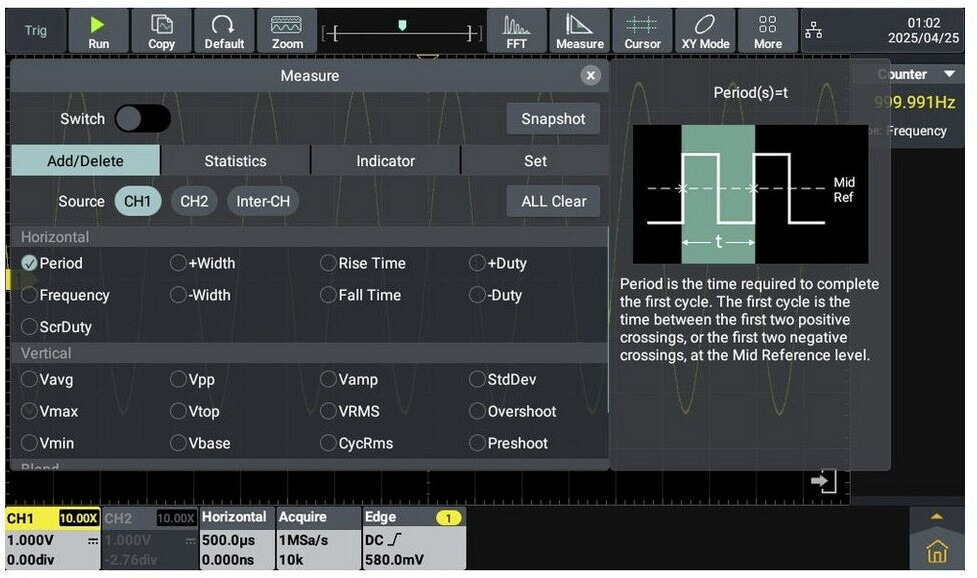Click the Snapshot button
Screen dimensions: 977x578
pyautogui.click(x=553, y=119)
